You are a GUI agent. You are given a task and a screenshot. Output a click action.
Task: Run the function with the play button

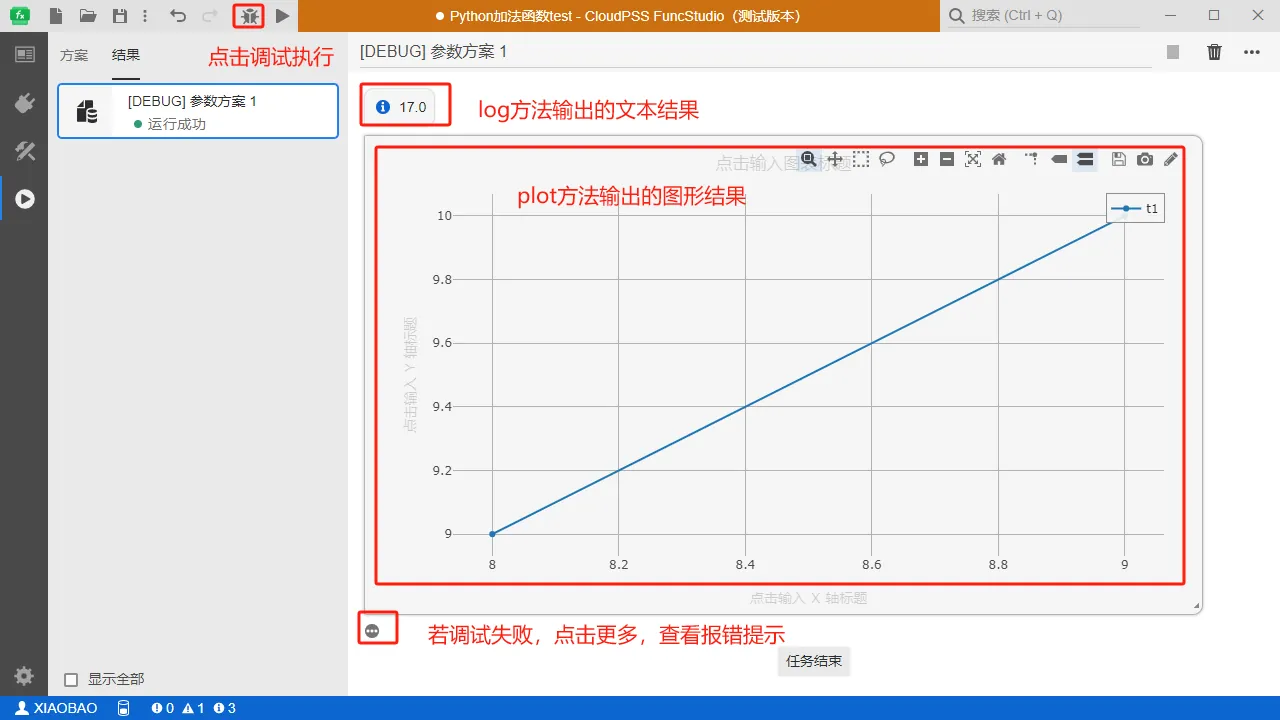coord(283,16)
